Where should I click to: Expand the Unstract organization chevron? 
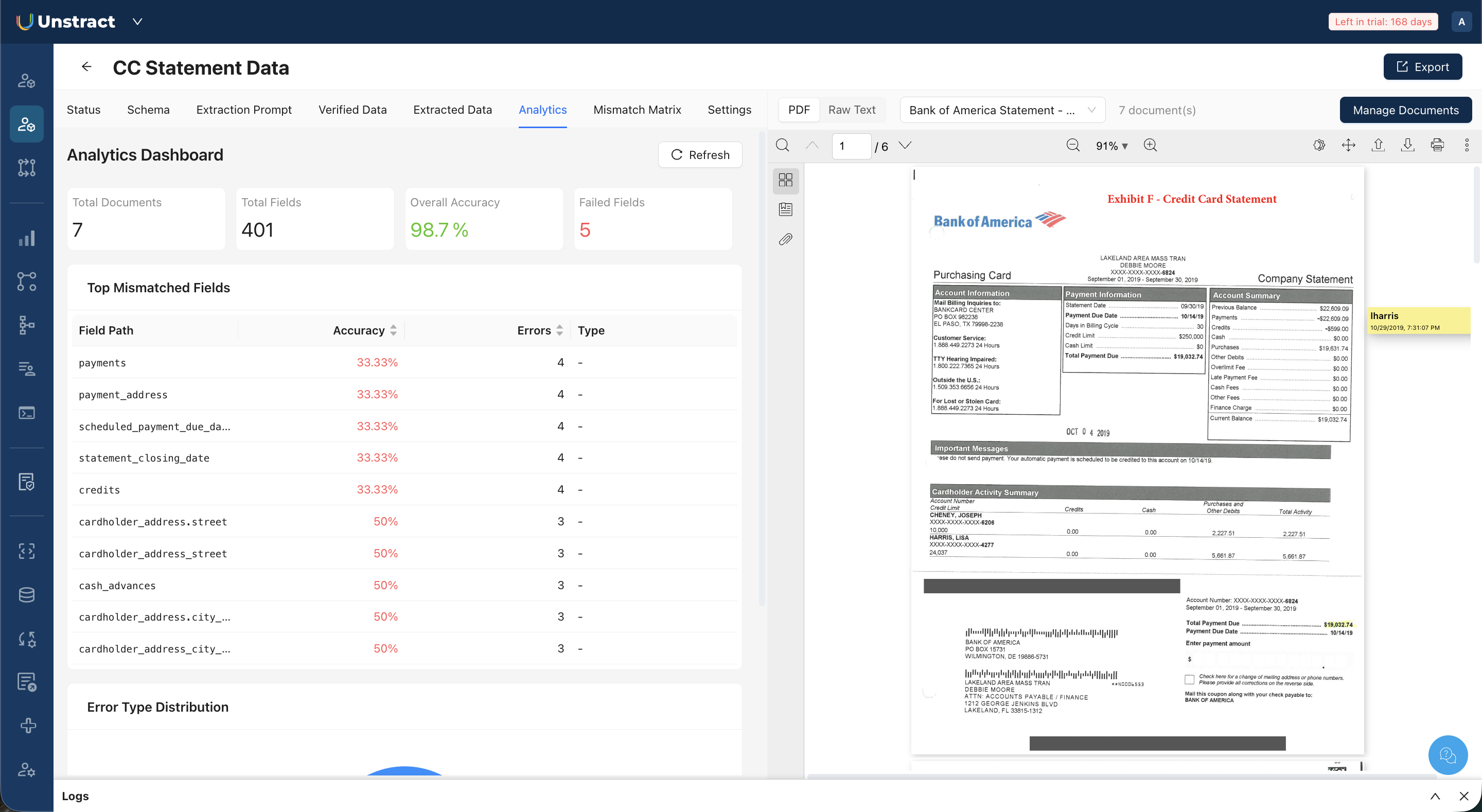tap(137, 22)
